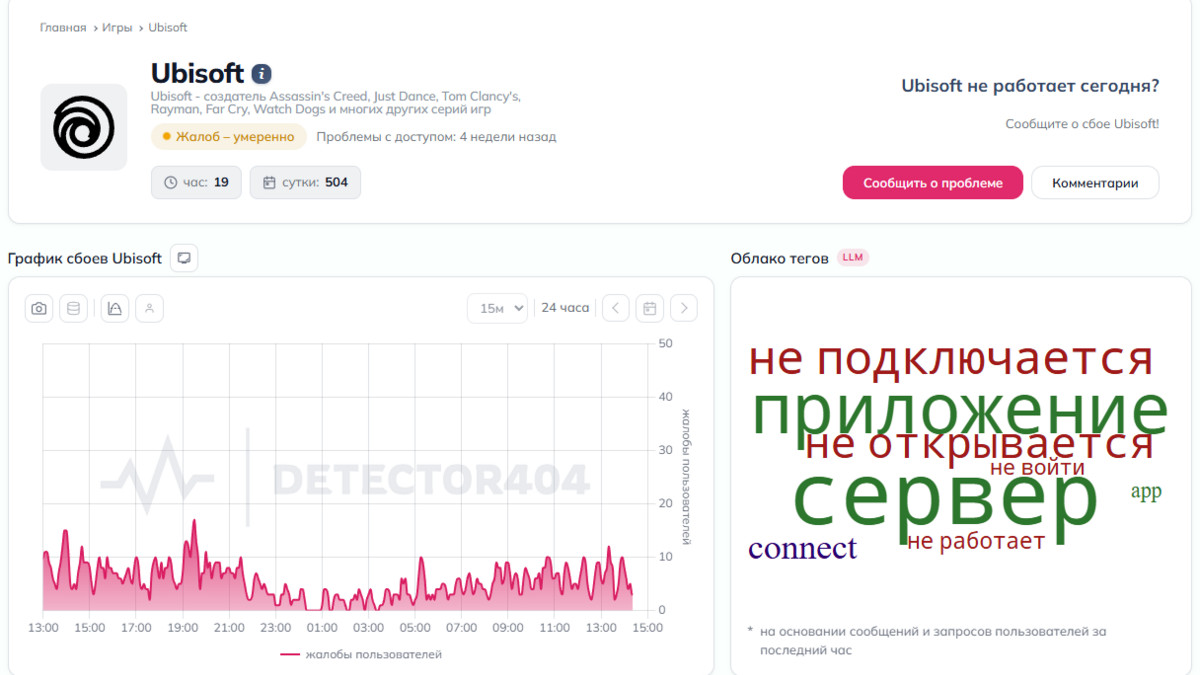Go to Главная breadcrumb
The image size is (1200, 675).
pos(63,28)
